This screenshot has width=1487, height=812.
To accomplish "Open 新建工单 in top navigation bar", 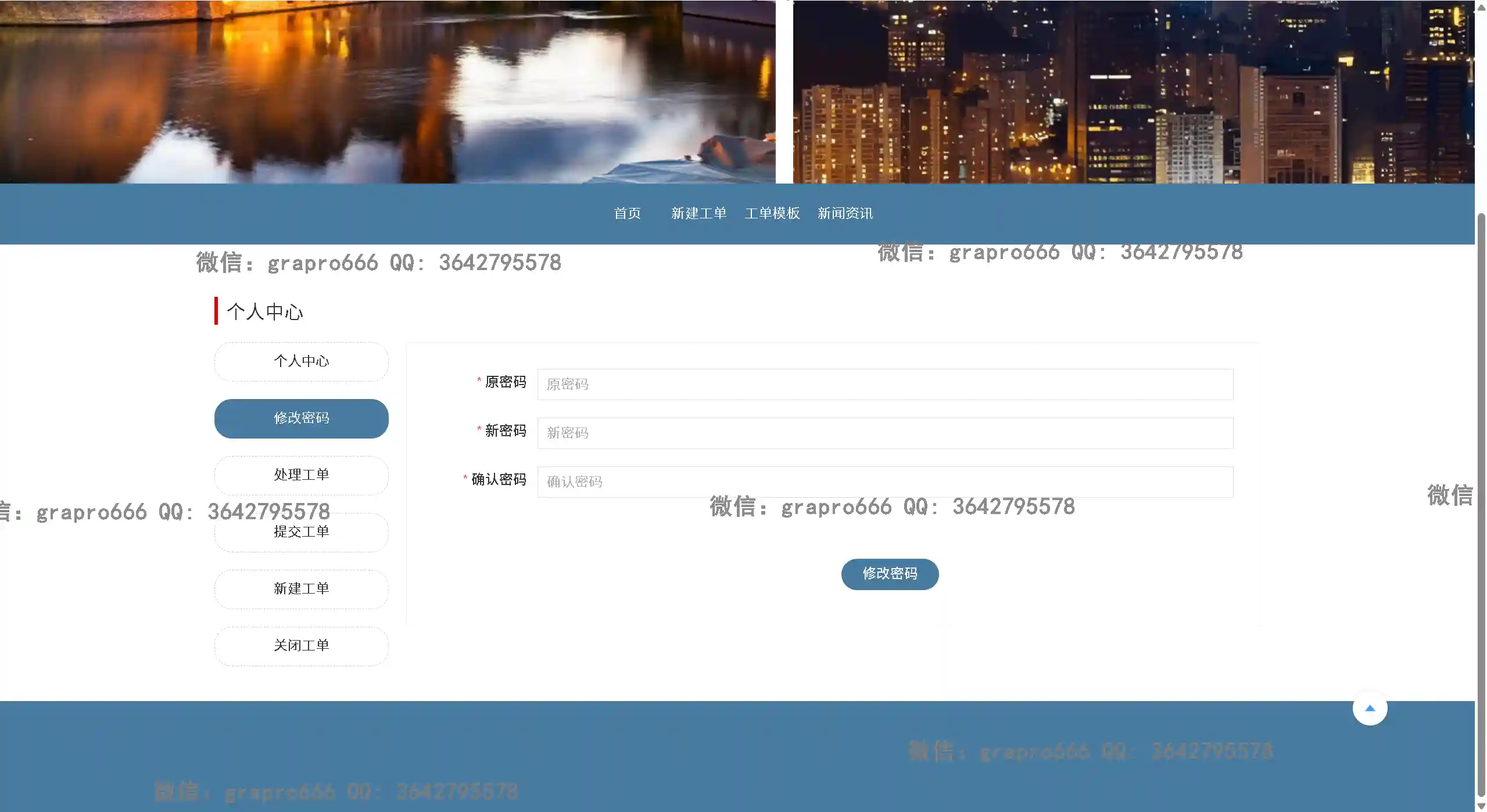I will pyautogui.click(x=698, y=213).
